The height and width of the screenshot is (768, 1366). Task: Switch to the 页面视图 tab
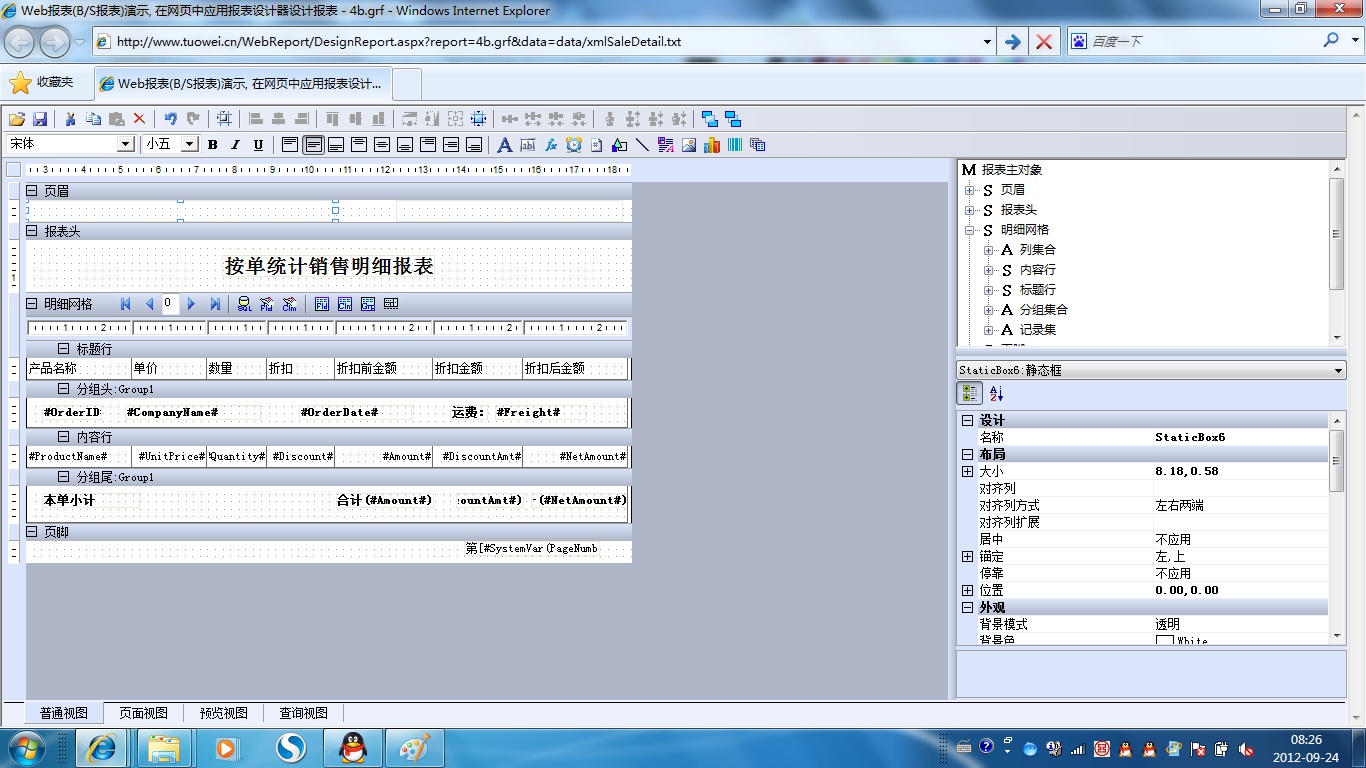click(143, 713)
